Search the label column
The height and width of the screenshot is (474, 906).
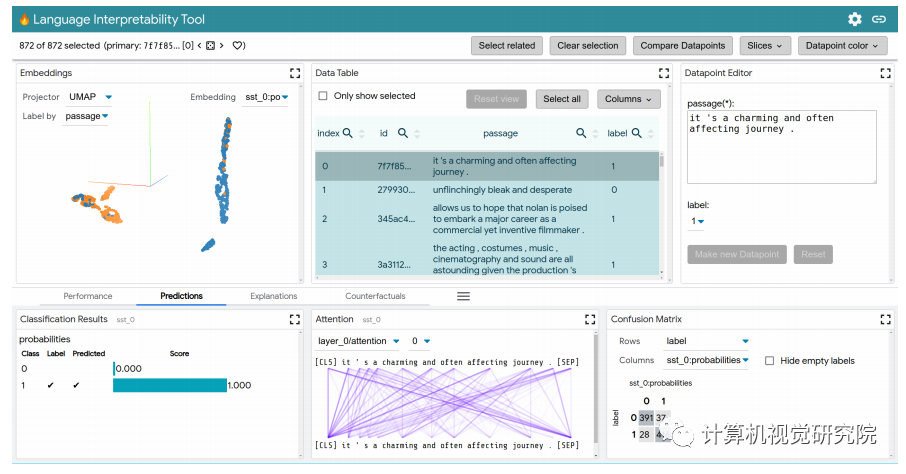coord(636,133)
